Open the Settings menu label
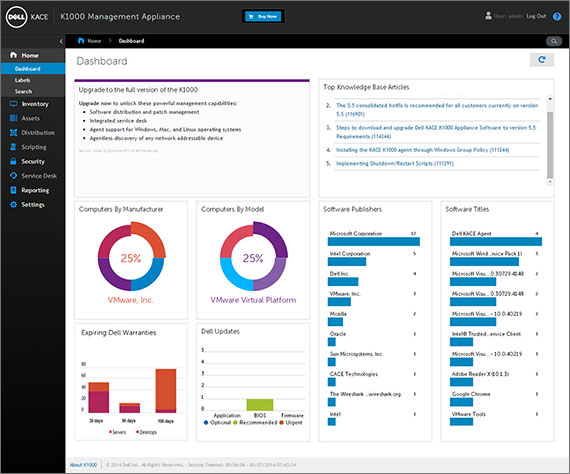570x474 pixels. [33, 205]
